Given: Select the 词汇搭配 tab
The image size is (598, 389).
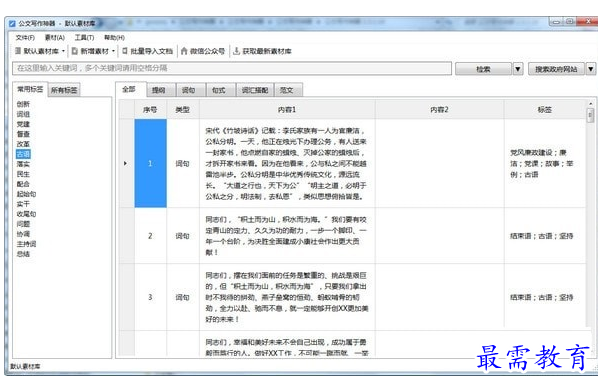Looking at the screenshot, I should (255, 90).
